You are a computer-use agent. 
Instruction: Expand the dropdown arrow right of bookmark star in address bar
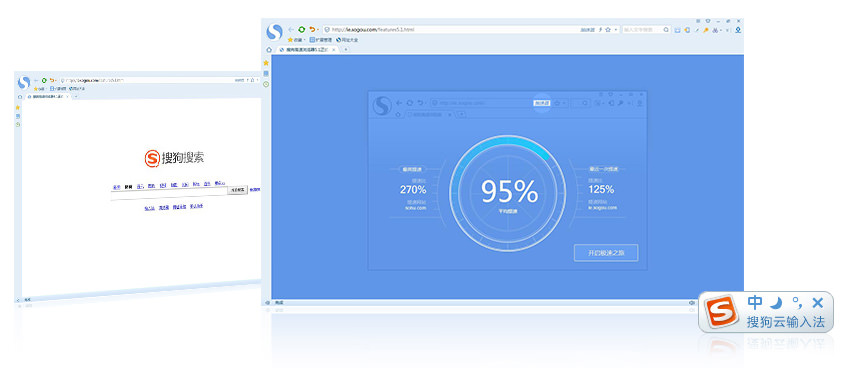pos(616,29)
